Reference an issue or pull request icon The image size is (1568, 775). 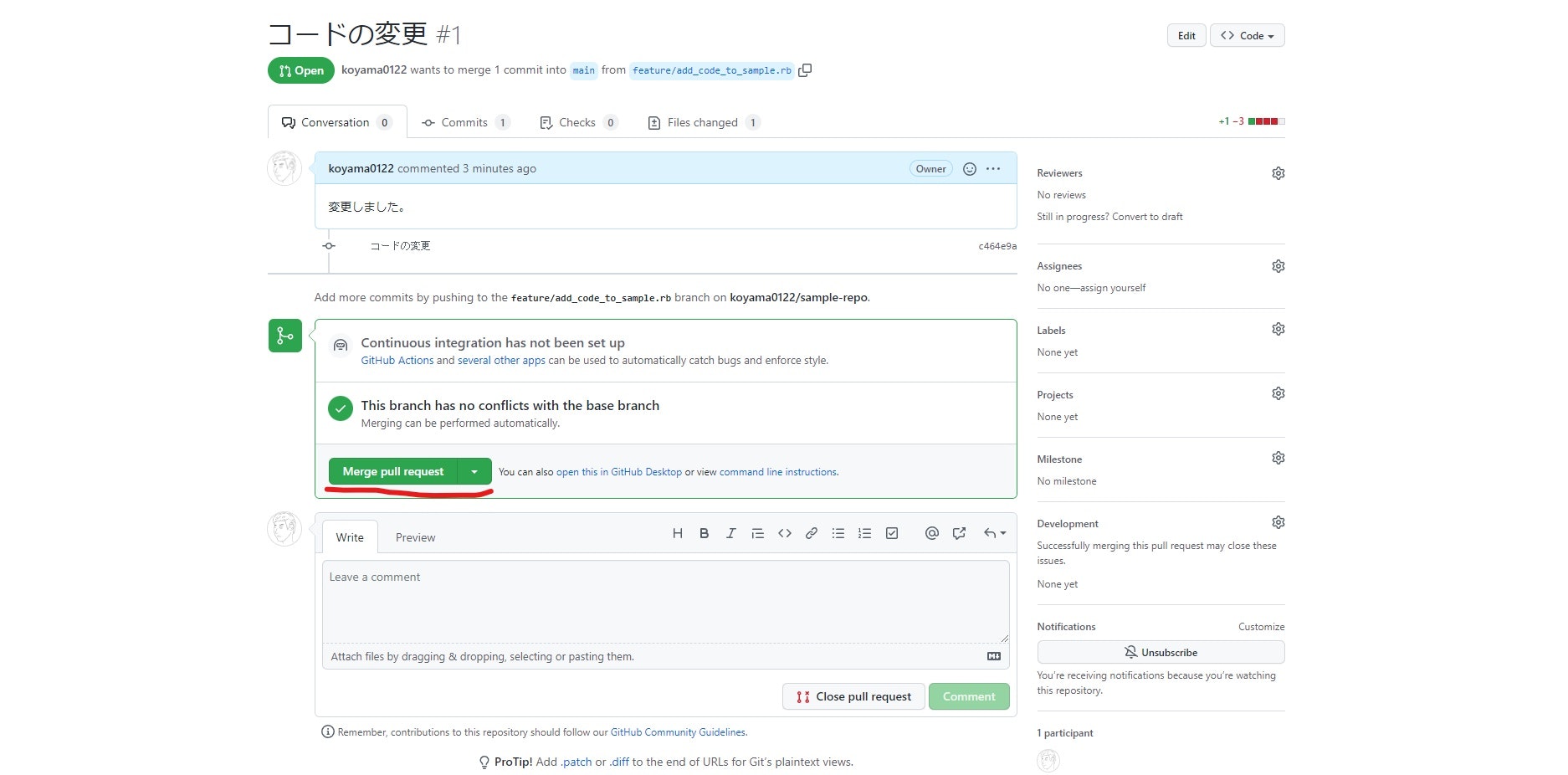tap(959, 533)
